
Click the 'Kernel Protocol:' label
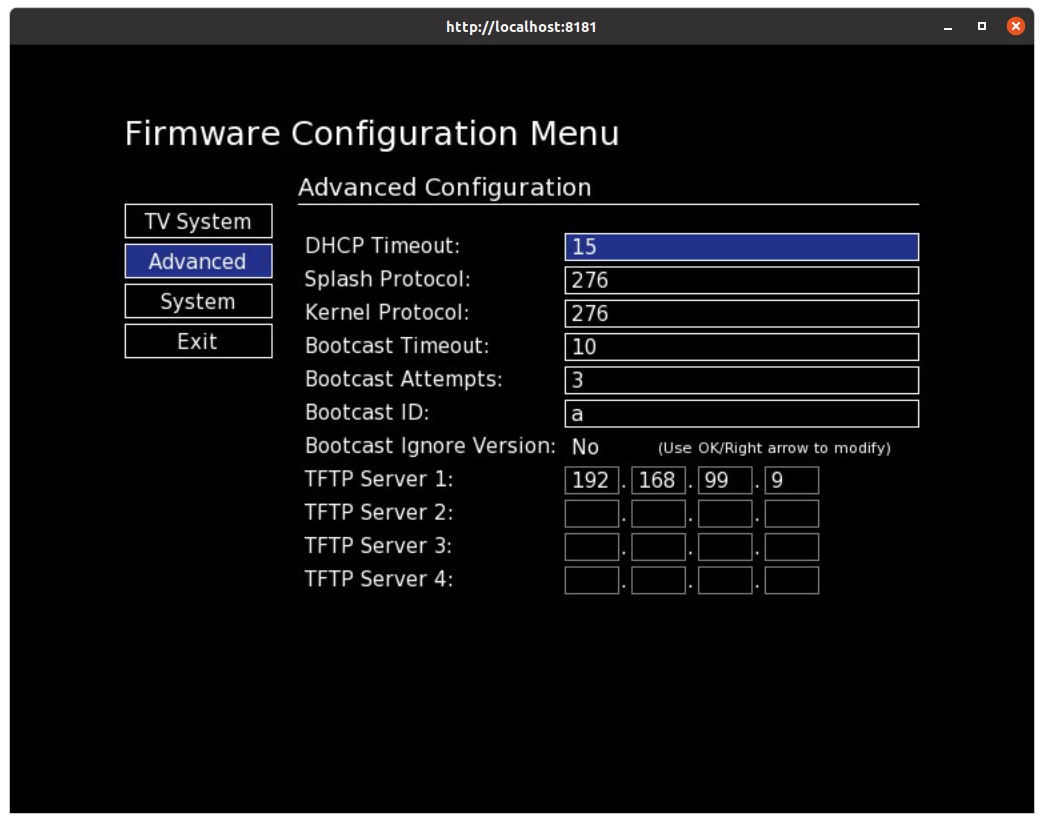tap(387, 312)
